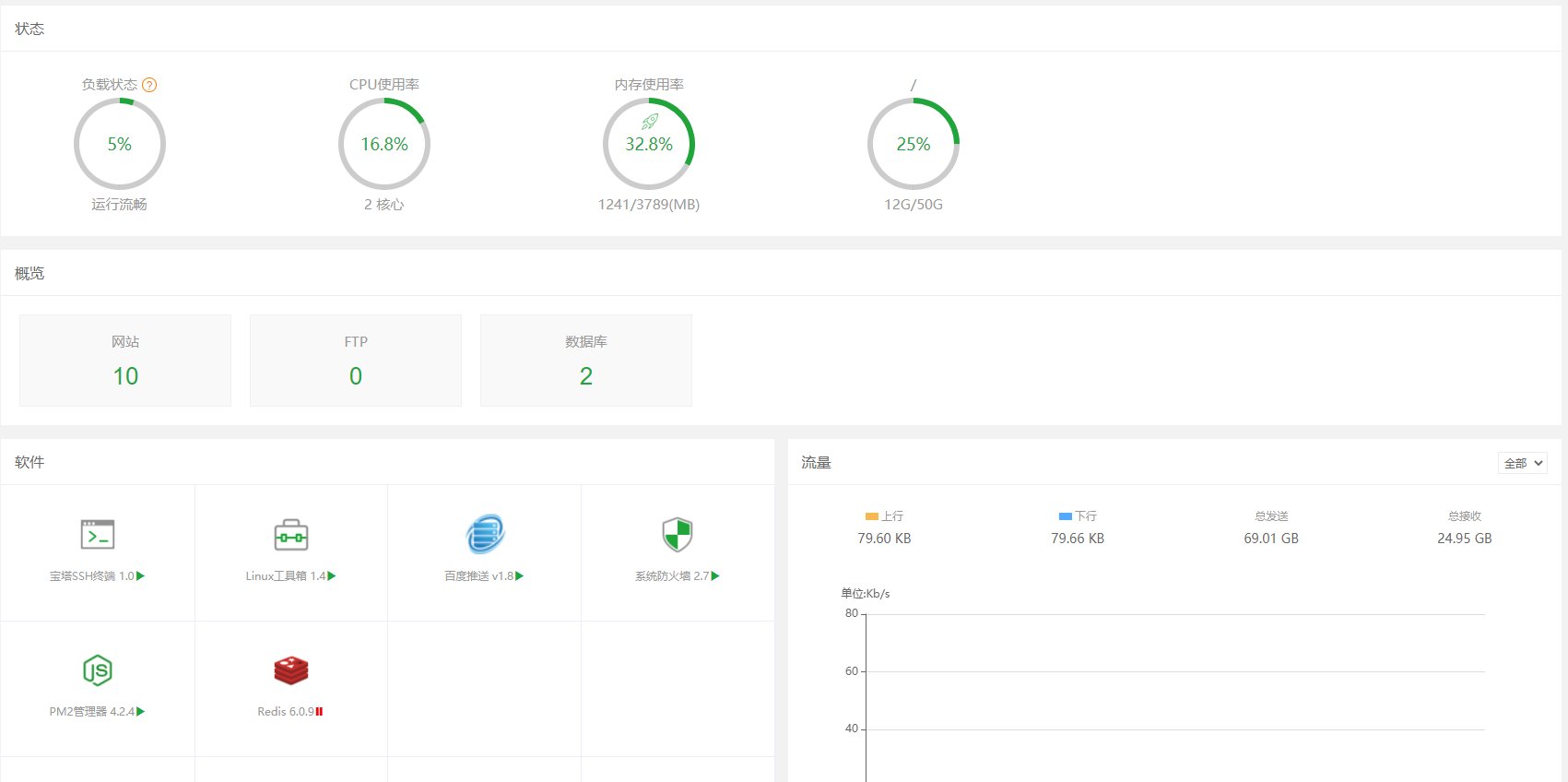Click the orange 上行 legend swatch
This screenshot has height=782, width=1568.
coord(872,516)
